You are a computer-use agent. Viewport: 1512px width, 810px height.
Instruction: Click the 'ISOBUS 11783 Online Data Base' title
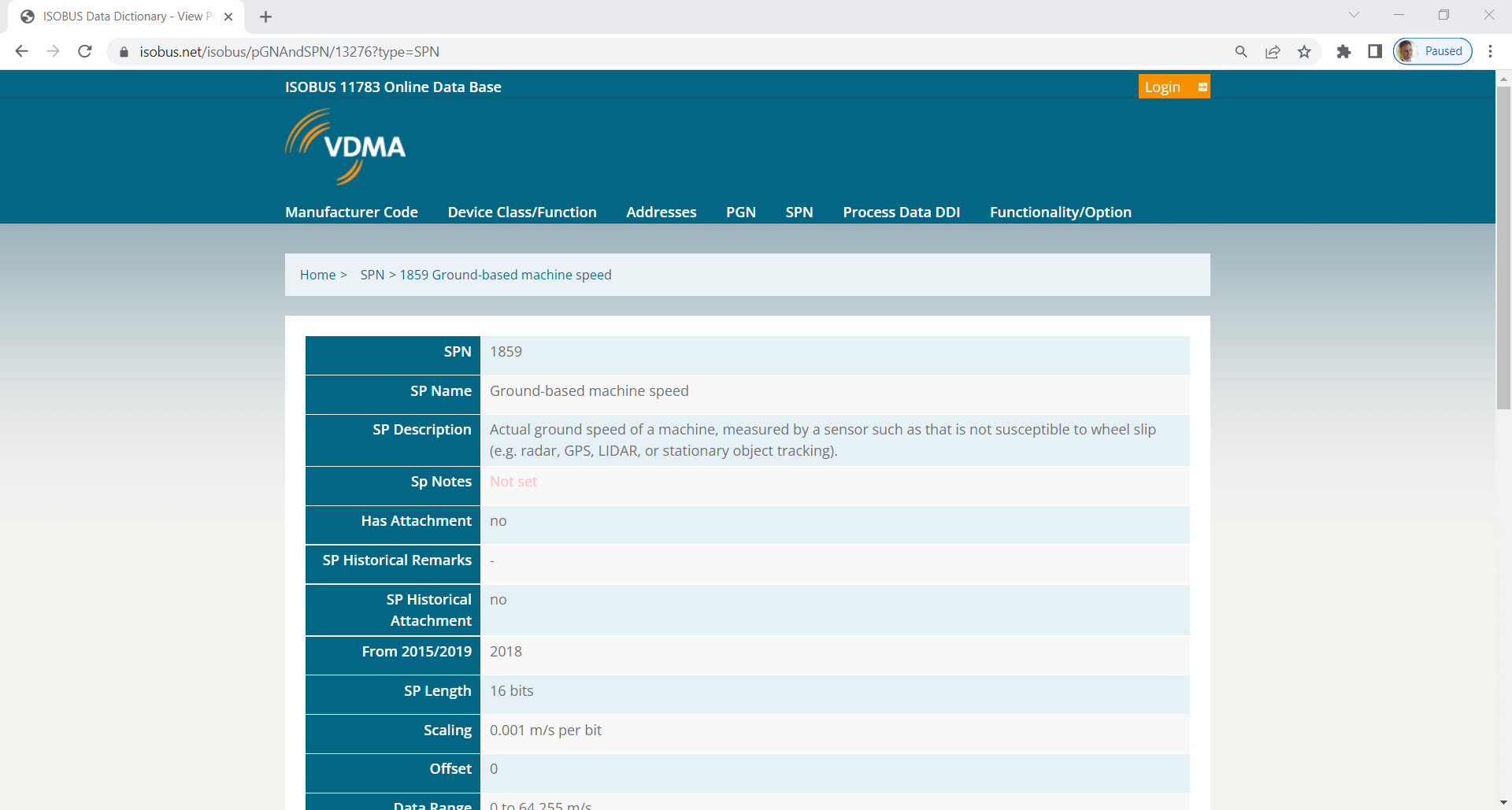point(393,87)
